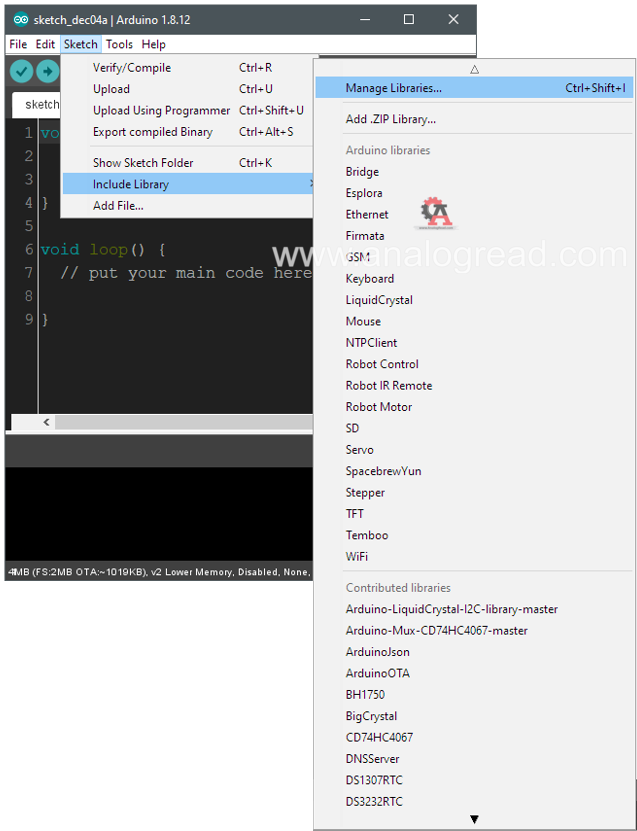Include Arduino-Mux-CD74HC4067-master library
The width and height of the screenshot is (637, 831).
click(474, 630)
